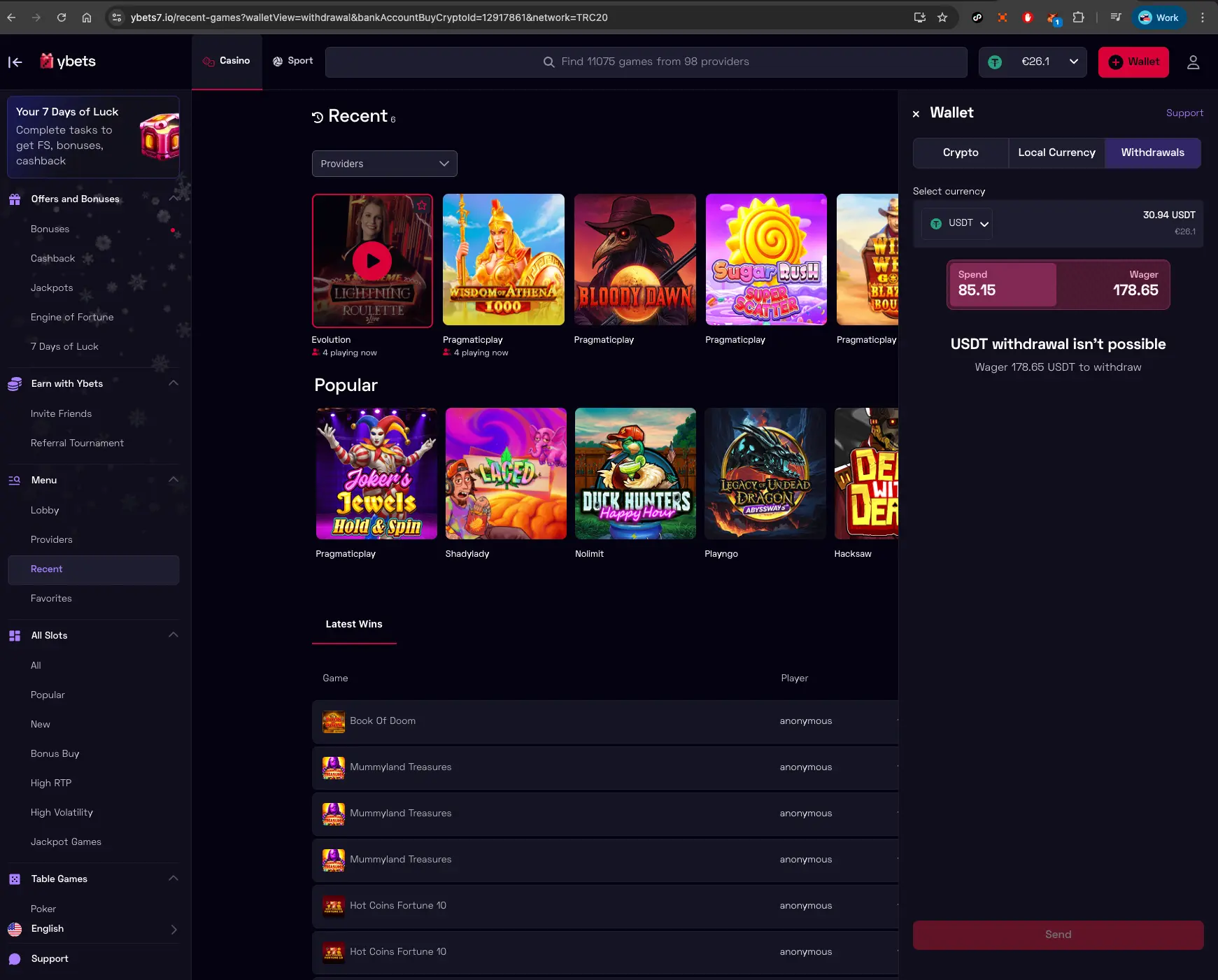Image resolution: width=1218 pixels, height=980 pixels.
Task: Close the Wallet panel
Action: coord(916,114)
